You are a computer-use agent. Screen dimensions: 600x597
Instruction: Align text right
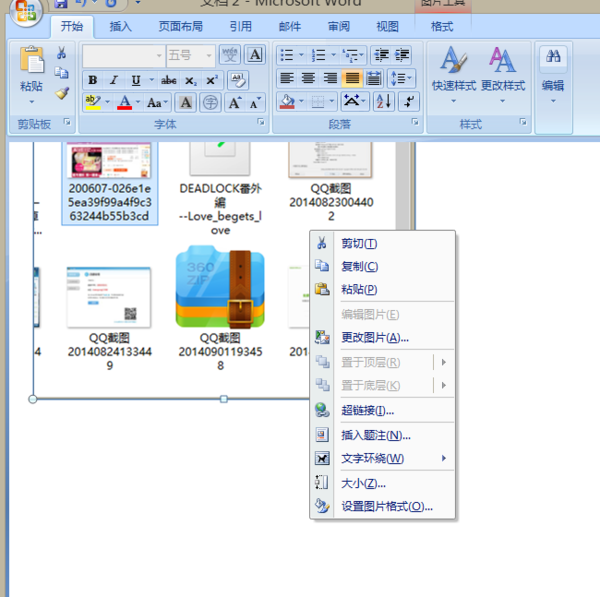pyautogui.click(x=330, y=78)
